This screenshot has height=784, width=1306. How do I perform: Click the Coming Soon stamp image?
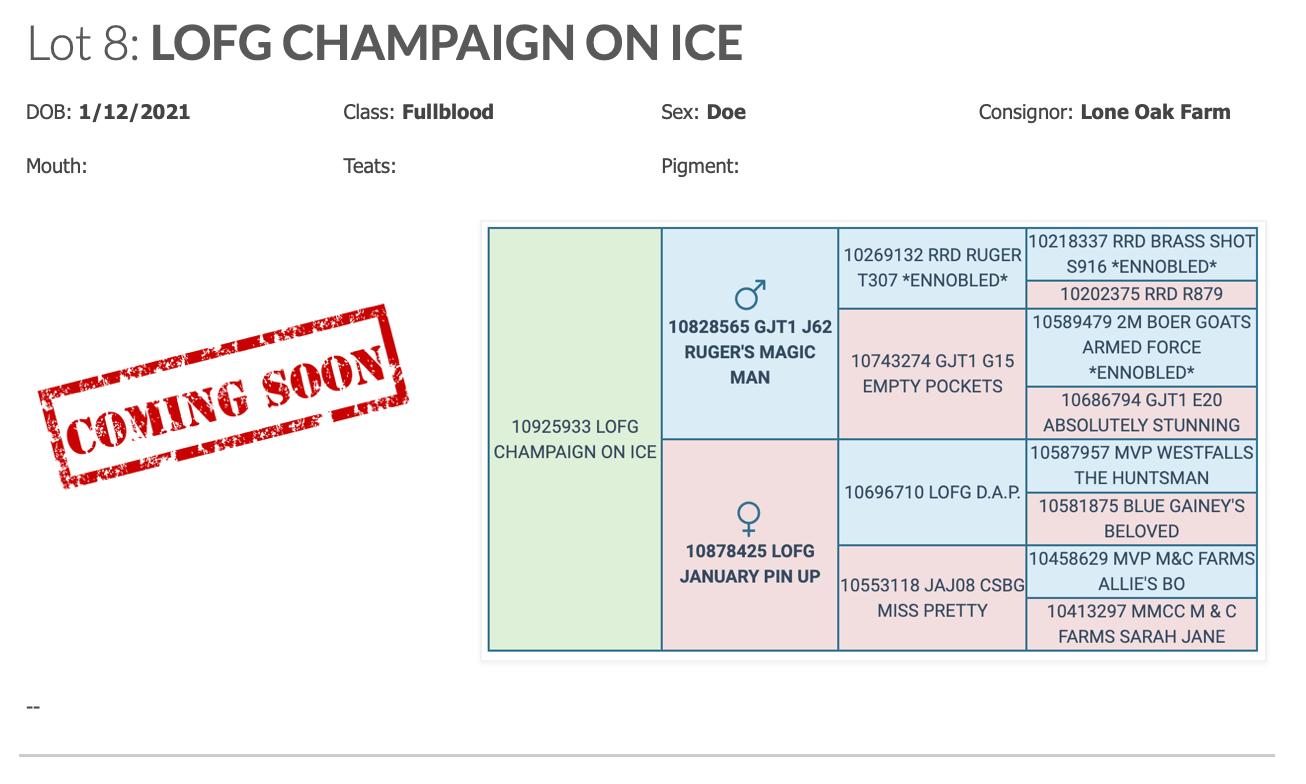pyautogui.click(x=225, y=397)
